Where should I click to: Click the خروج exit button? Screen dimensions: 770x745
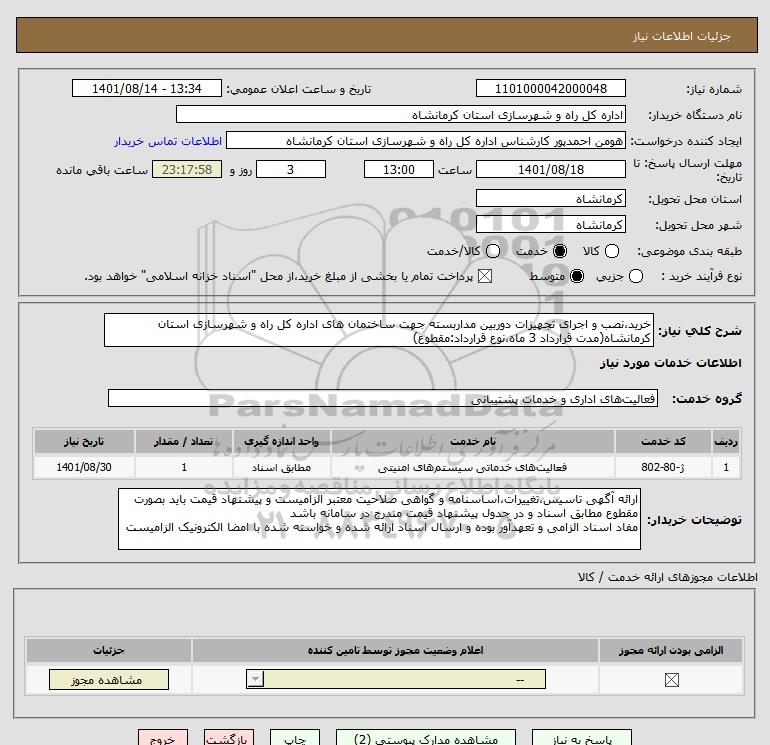pos(163,738)
